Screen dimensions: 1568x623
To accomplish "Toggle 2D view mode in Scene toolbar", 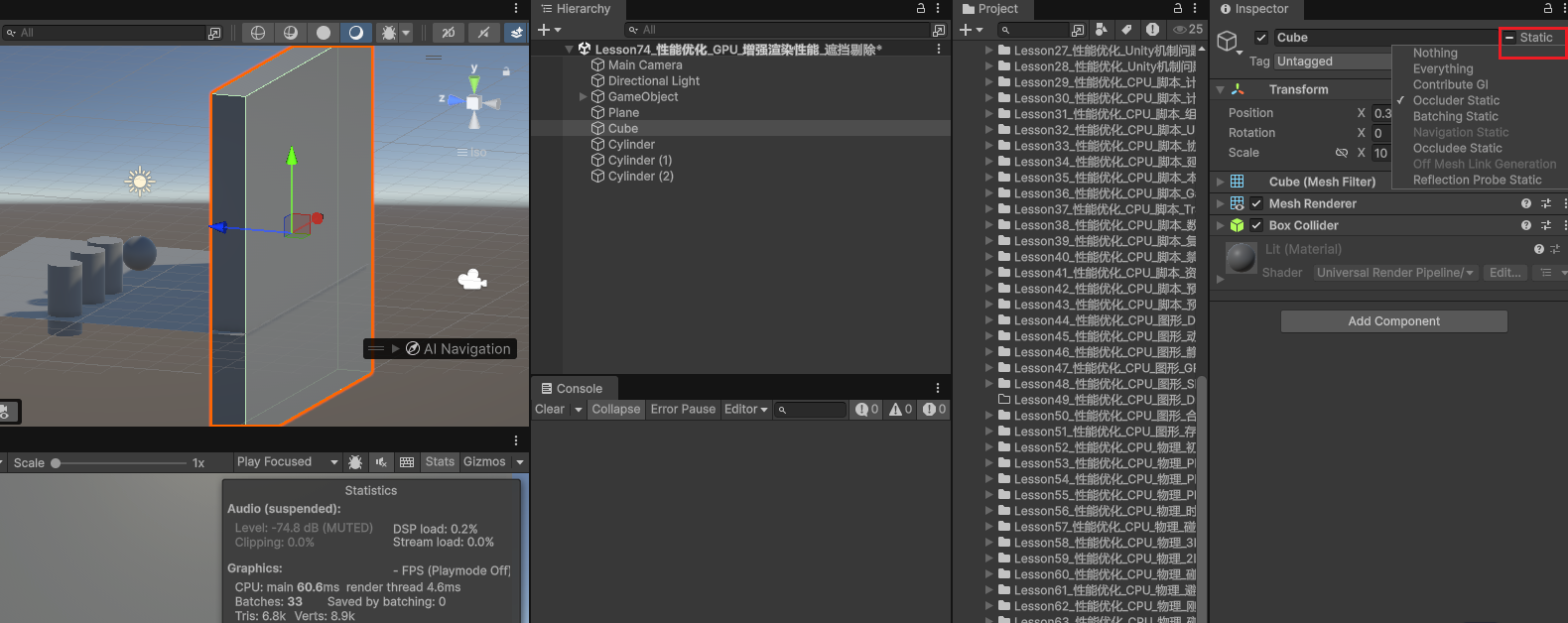I will tap(448, 33).
